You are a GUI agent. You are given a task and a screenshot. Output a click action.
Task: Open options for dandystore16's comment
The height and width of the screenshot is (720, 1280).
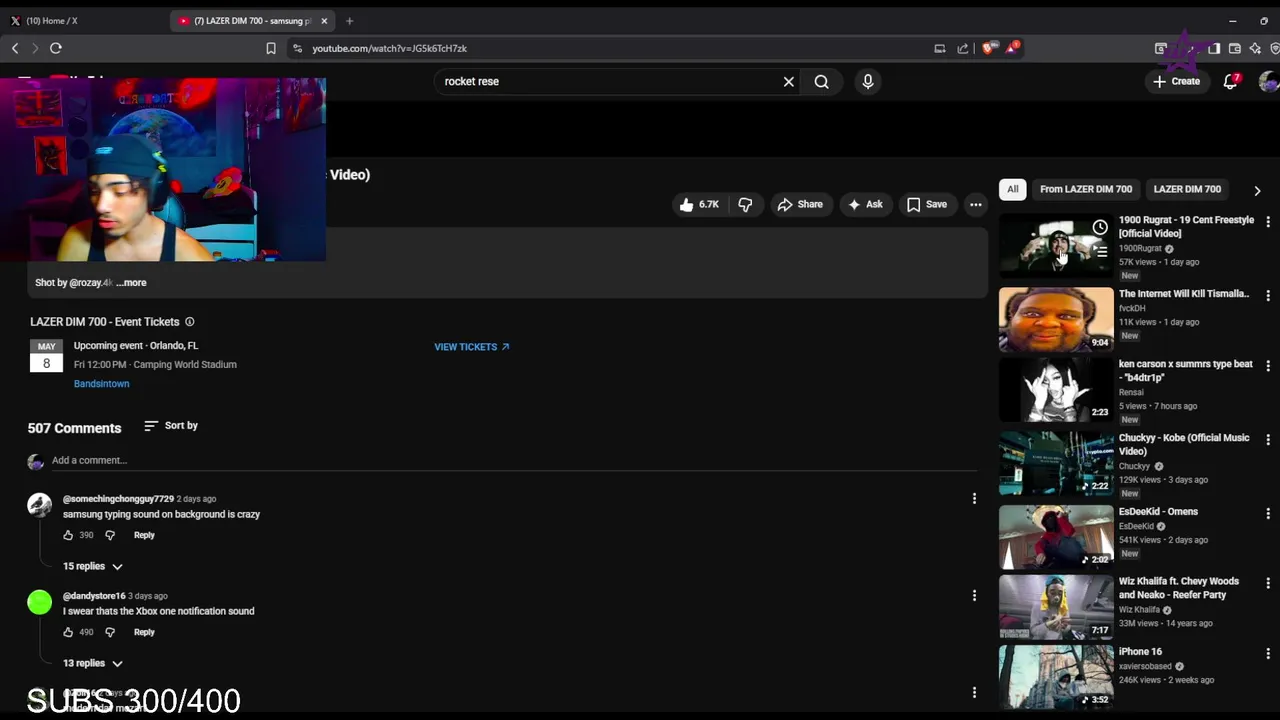coord(974,595)
